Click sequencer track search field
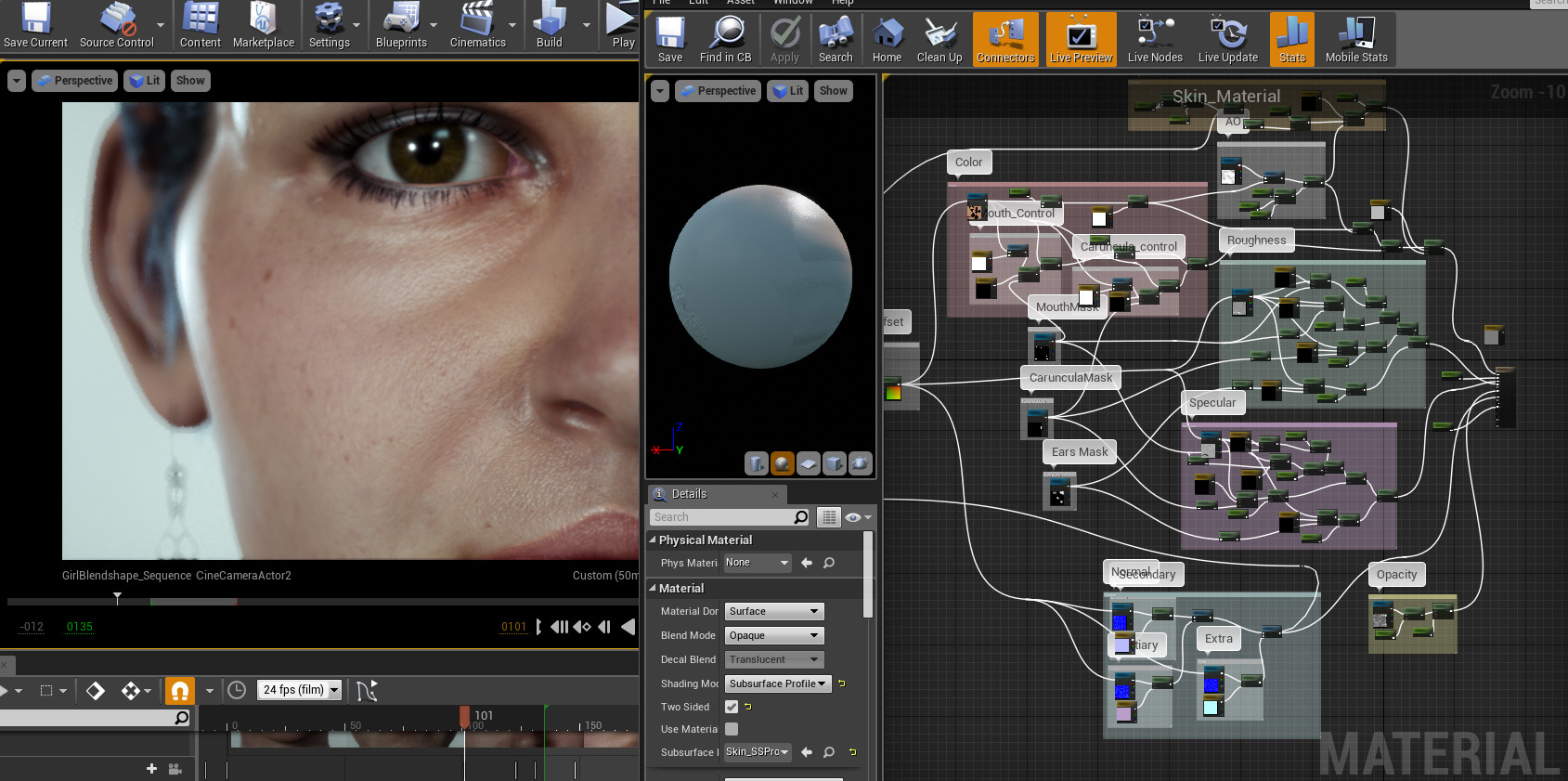 pyautogui.click(x=96, y=718)
